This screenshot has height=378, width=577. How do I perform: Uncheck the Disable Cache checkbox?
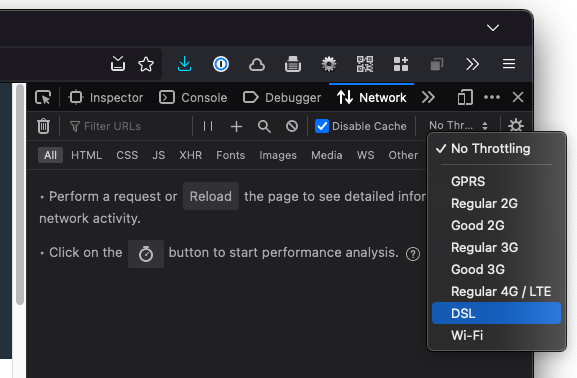[x=322, y=126]
